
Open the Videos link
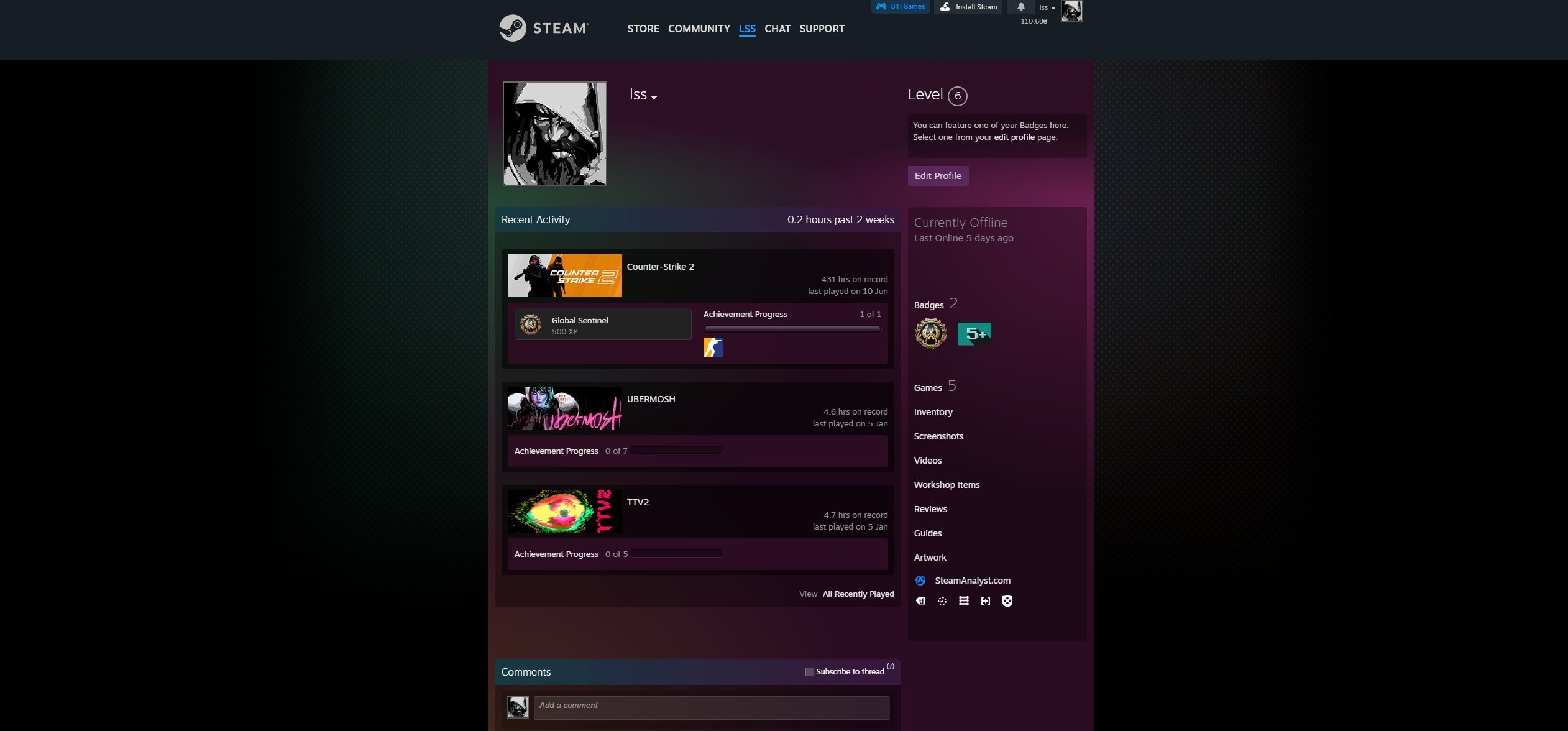click(927, 461)
